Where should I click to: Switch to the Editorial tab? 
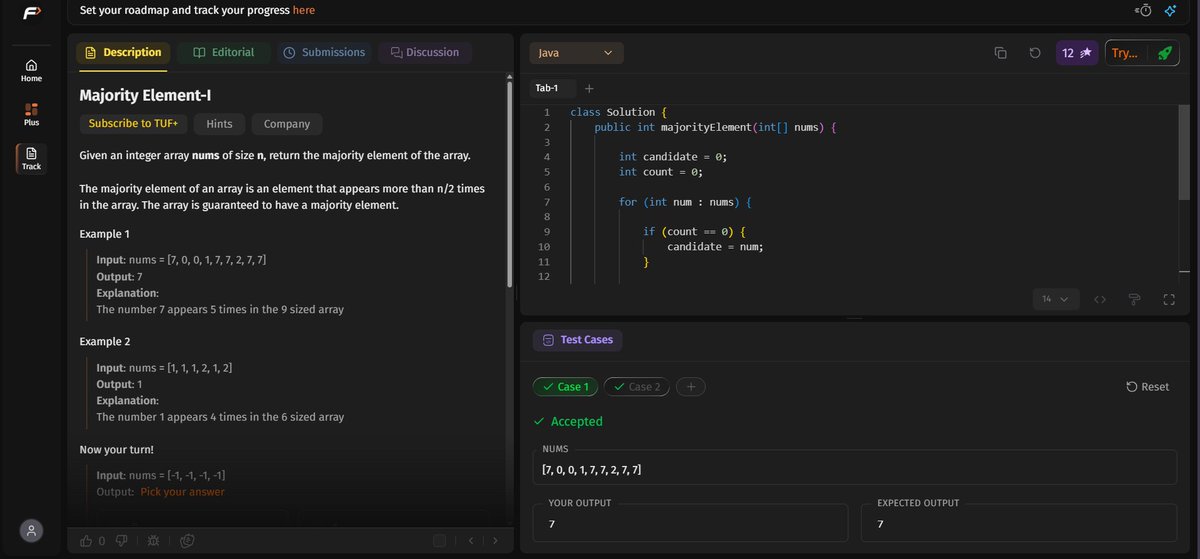coord(224,52)
